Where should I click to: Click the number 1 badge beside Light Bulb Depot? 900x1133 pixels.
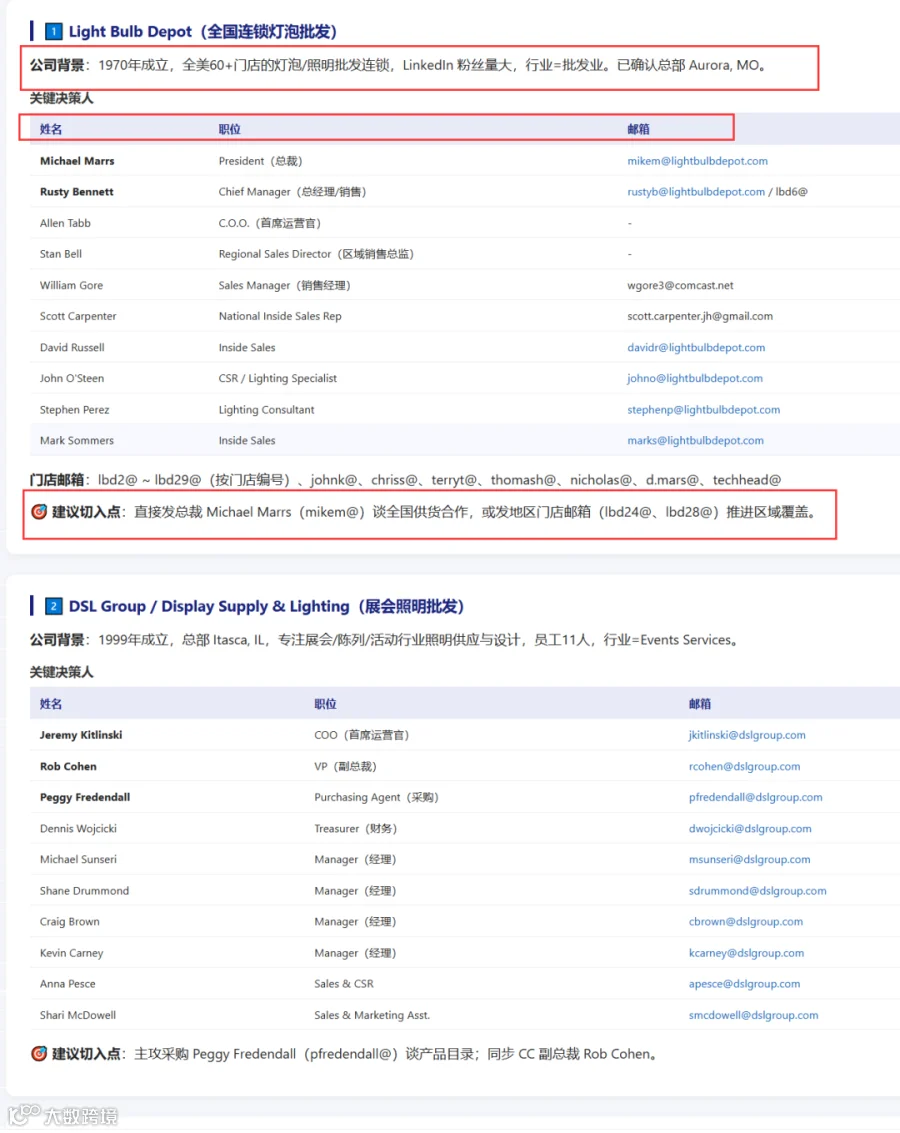pyautogui.click(x=53, y=31)
